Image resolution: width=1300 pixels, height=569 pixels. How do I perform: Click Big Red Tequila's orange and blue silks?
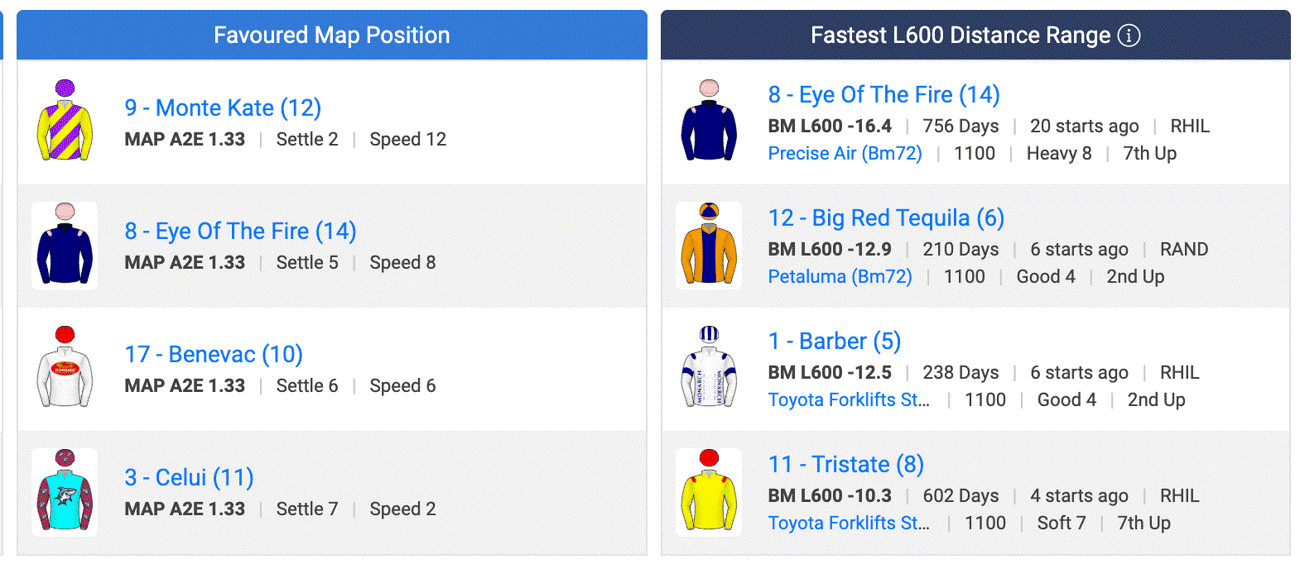point(709,245)
